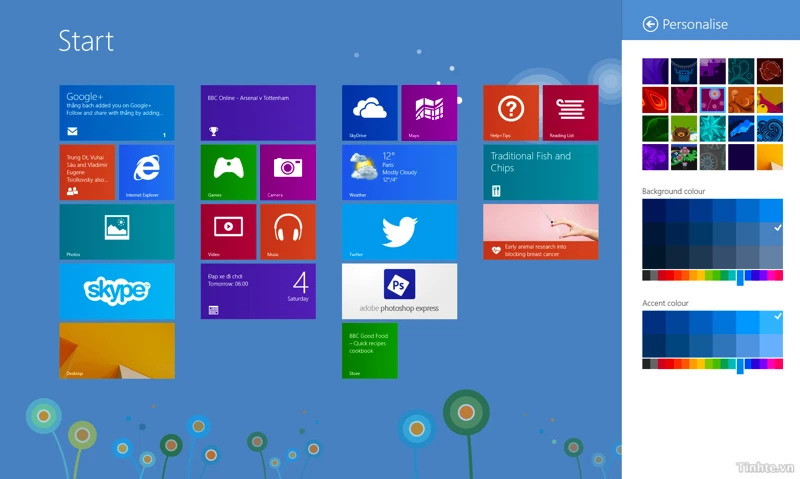
Task: Open the Maps tile
Action: pos(429,113)
